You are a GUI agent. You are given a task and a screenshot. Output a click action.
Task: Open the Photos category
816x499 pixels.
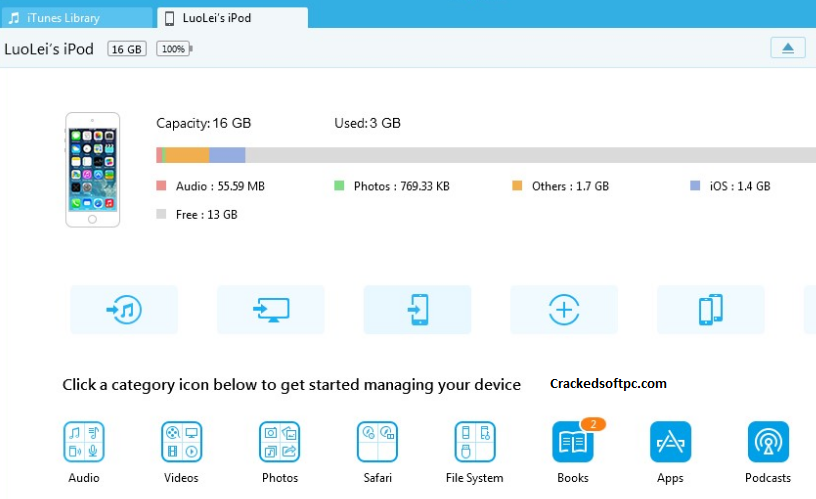[x=279, y=453]
